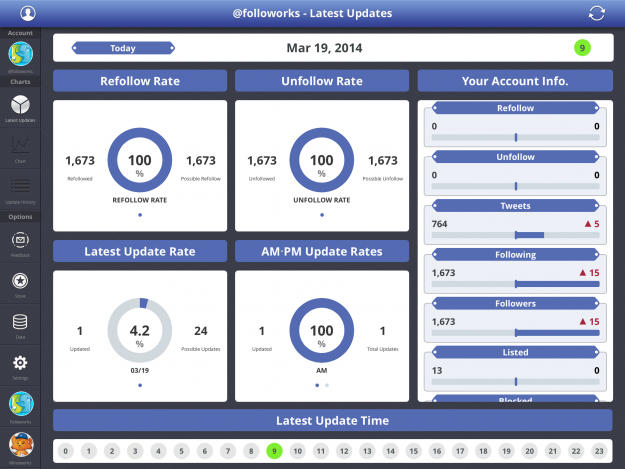Switch to second page dot of AM·PM chart
The width and height of the screenshot is (625, 469).
[326, 385]
